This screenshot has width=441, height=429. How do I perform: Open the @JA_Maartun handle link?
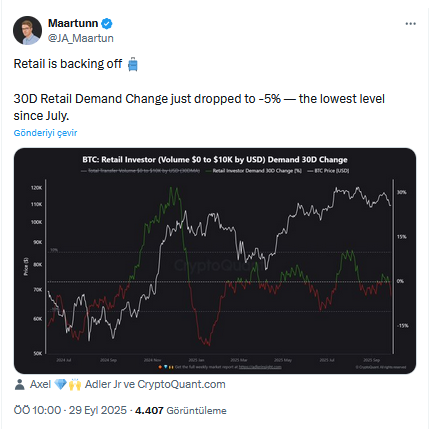81,38
